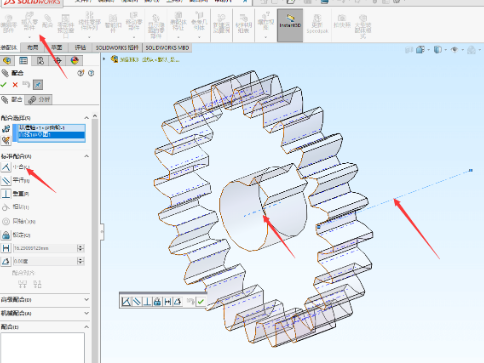
Task: Confirm the mate from the pop-up toolbar checkmark
Action: (200, 302)
